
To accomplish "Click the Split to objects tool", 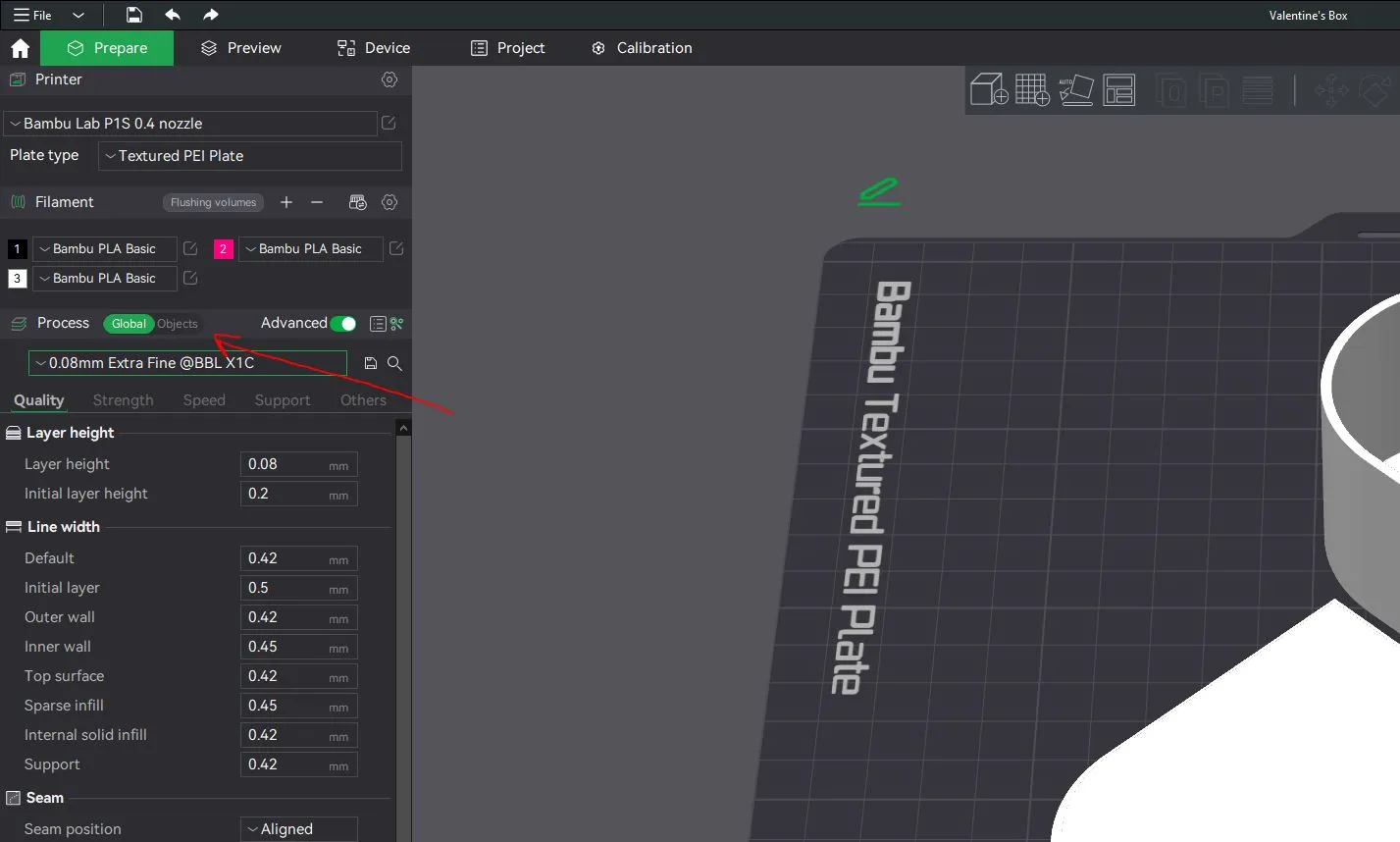I will point(1170,89).
